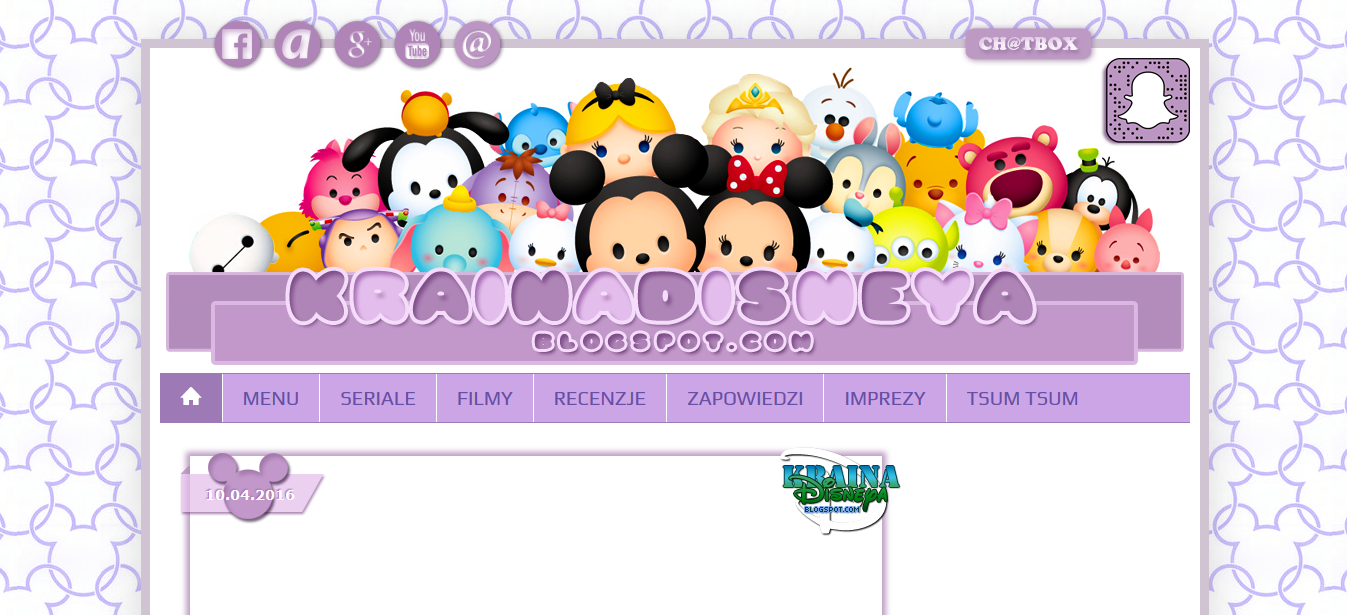
Task: Open the CH@TBOX button
Action: pyautogui.click(x=1028, y=44)
